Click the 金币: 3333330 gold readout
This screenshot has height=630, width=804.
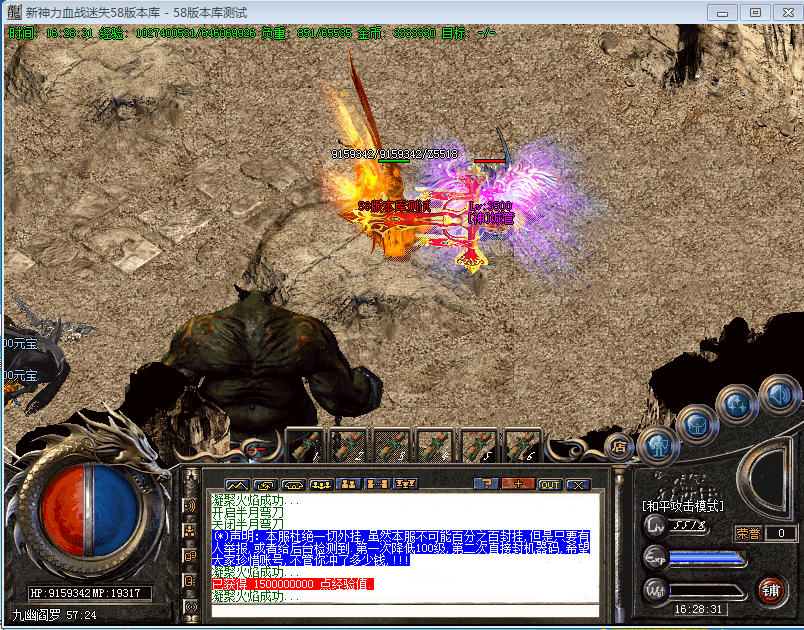click(396, 34)
